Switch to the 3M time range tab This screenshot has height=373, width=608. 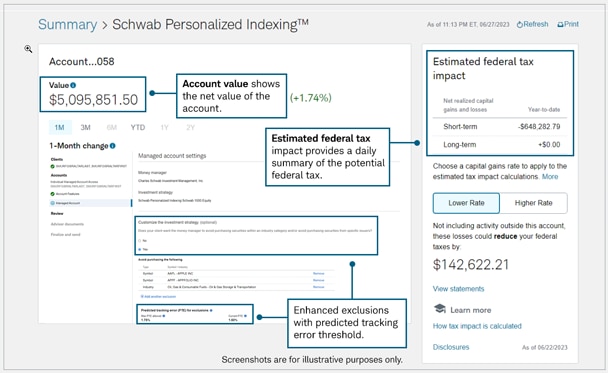(85, 128)
